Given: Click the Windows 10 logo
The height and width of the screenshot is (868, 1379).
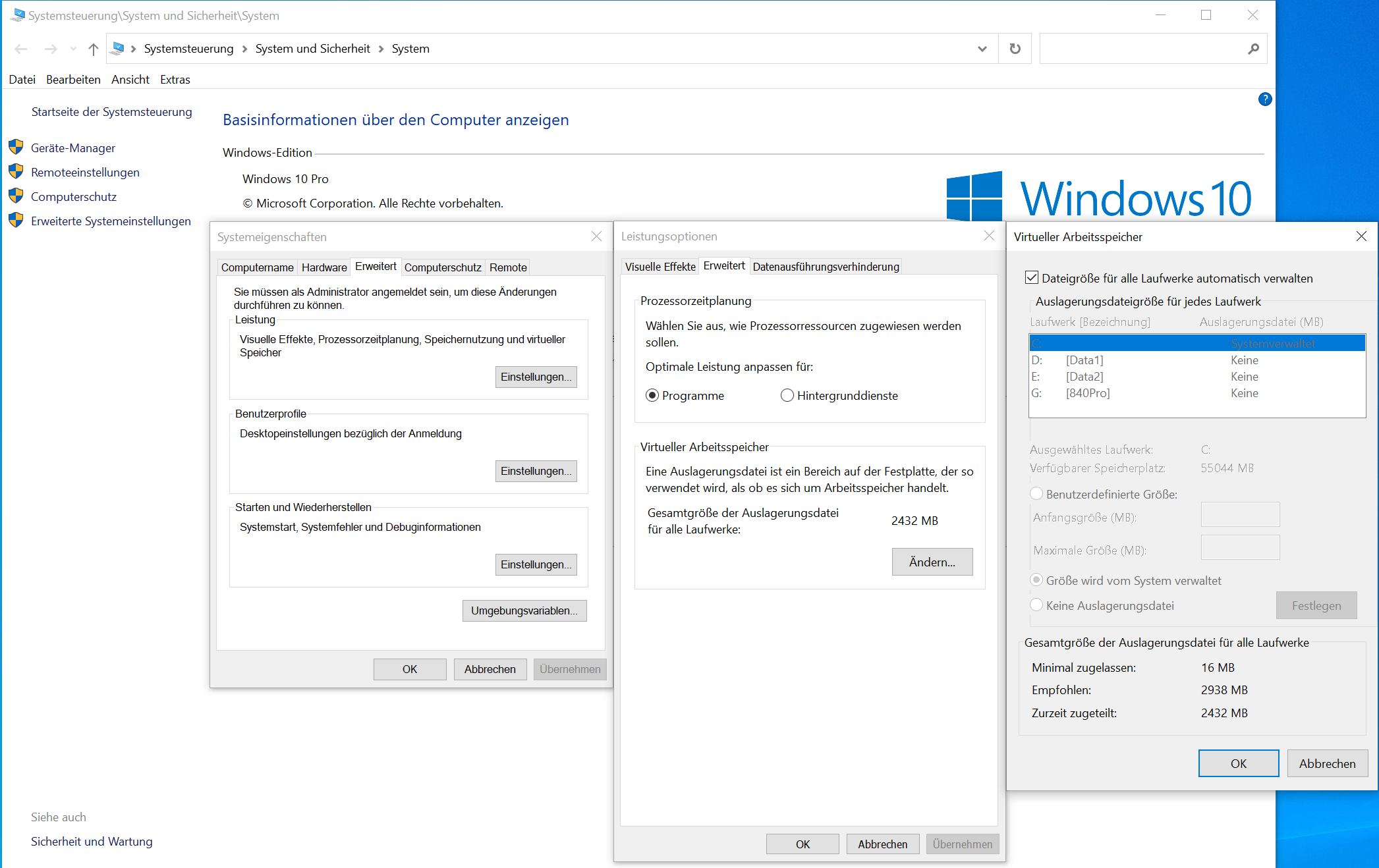Looking at the screenshot, I should (x=973, y=196).
